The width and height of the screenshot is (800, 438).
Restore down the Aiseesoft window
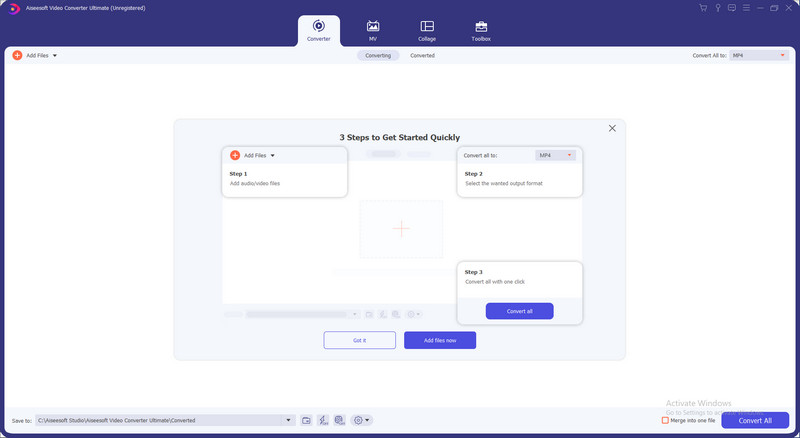[x=774, y=8]
